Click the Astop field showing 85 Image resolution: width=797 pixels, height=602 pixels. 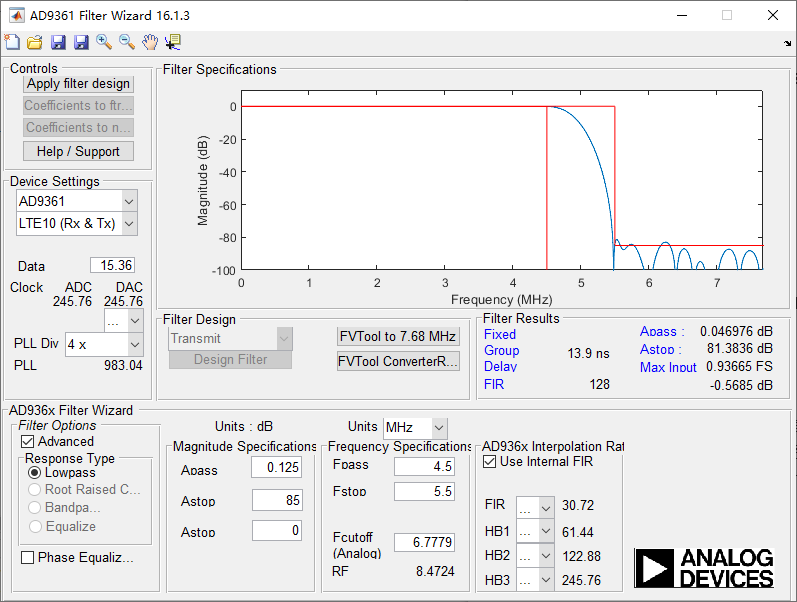[277, 500]
